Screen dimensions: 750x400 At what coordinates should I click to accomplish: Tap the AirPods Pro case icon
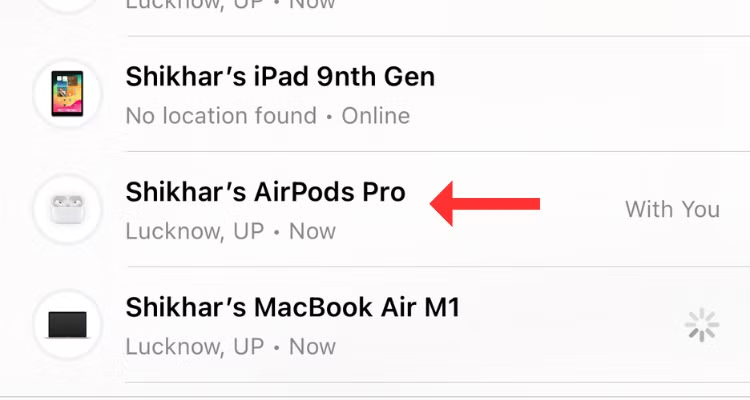pyautogui.click(x=67, y=209)
